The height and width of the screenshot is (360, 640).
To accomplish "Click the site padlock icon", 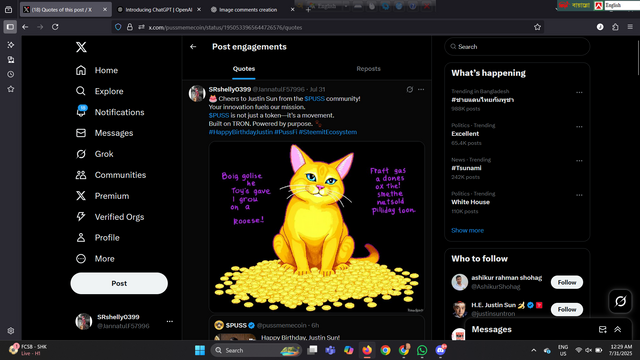I will 130,27.
